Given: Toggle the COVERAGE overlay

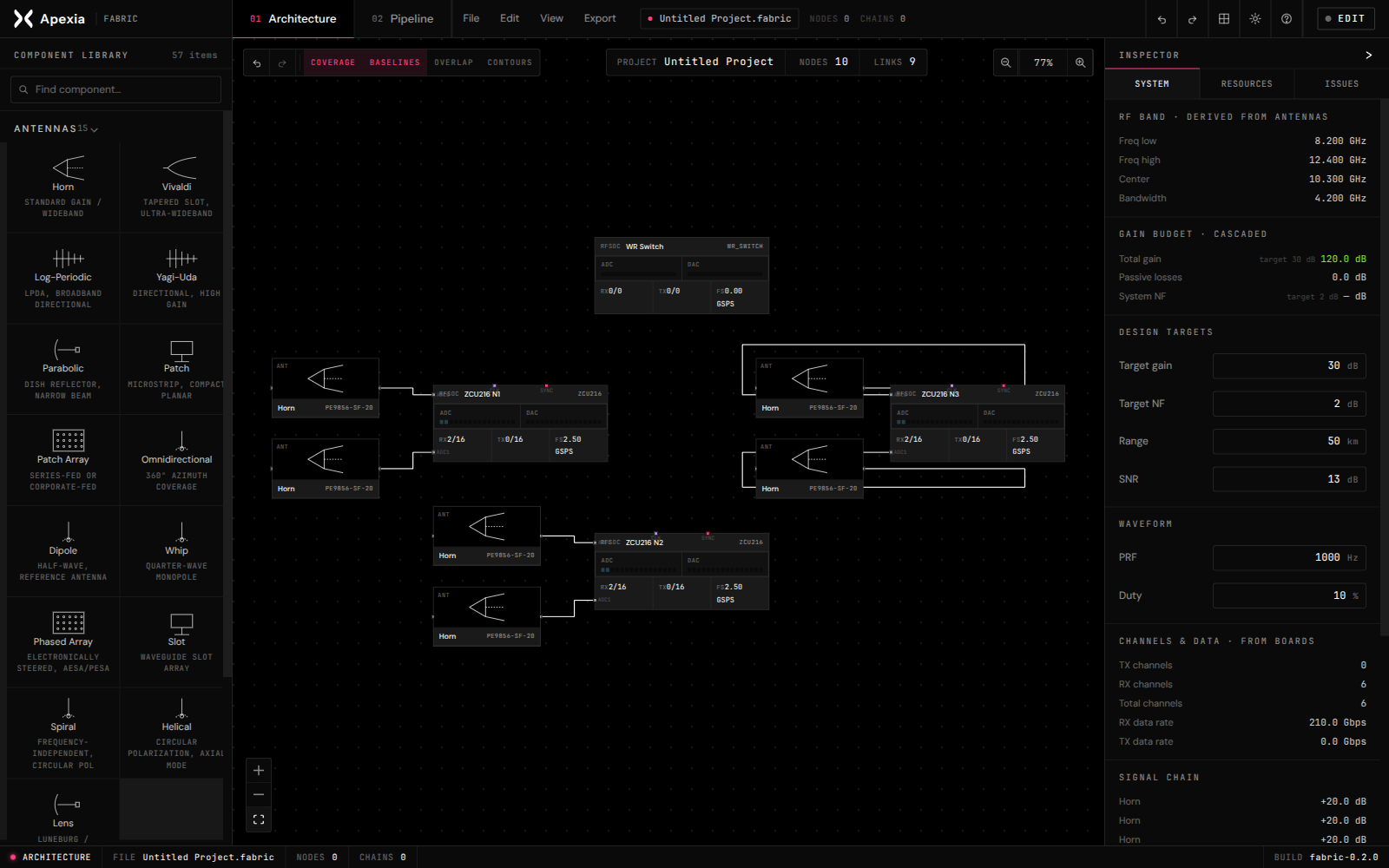Looking at the screenshot, I should click(332, 62).
